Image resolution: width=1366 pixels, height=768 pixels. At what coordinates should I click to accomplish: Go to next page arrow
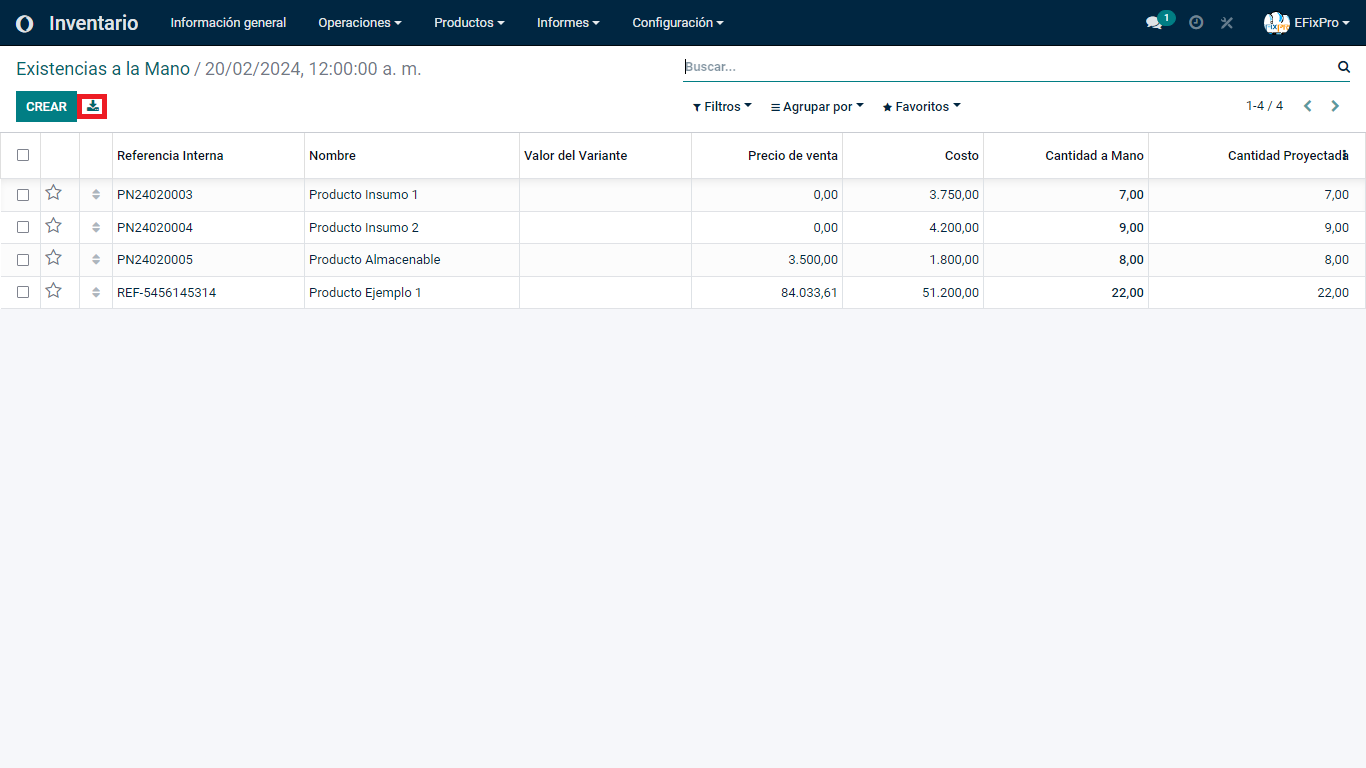click(x=1335, y=106)
